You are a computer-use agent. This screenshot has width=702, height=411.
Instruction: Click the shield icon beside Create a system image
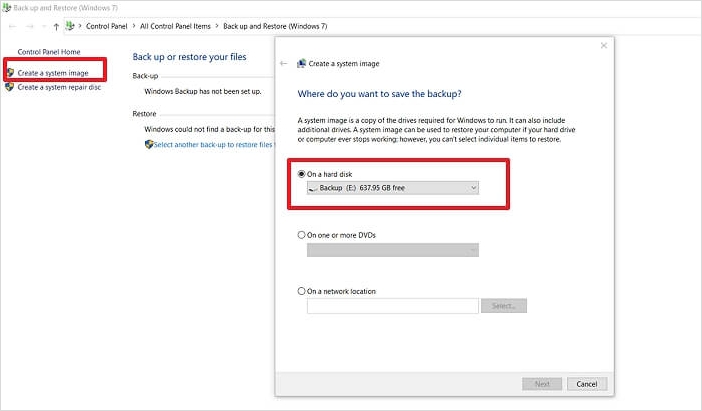coord(11,71)
